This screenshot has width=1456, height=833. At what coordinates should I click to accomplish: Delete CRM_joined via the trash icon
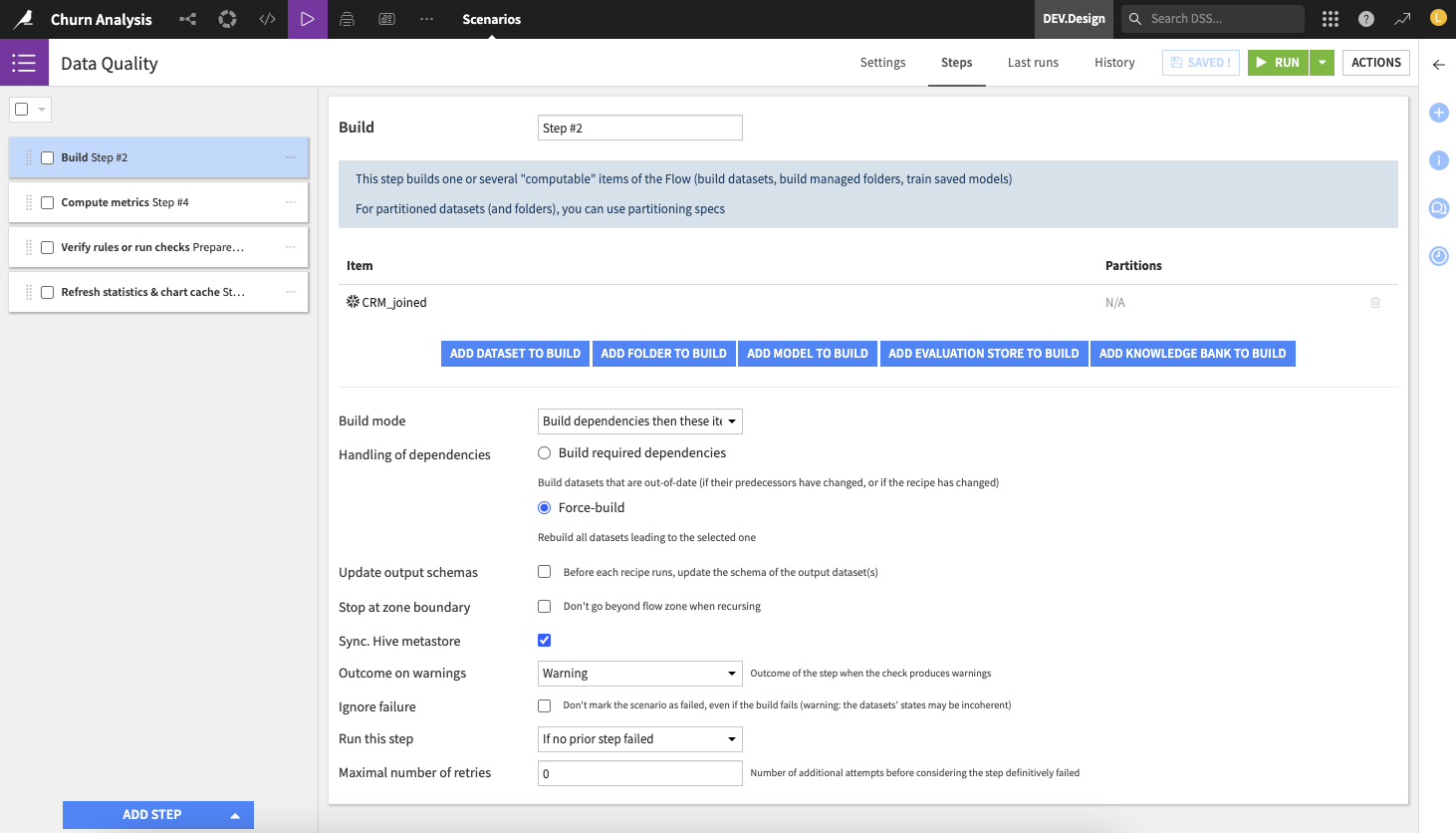pyautogui.click(x=1375, y=302)
